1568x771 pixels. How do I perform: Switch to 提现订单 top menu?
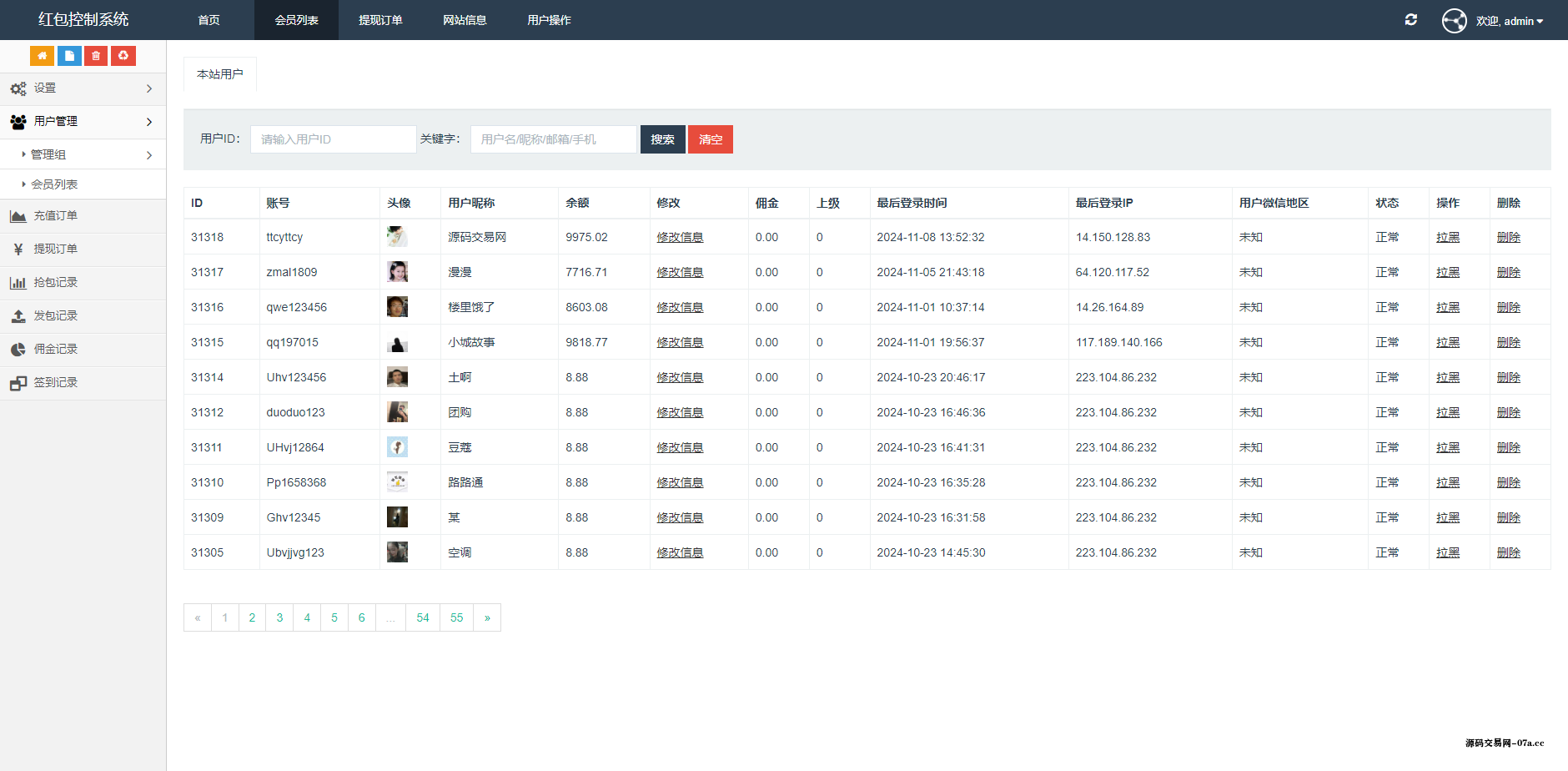click(380, 20)
